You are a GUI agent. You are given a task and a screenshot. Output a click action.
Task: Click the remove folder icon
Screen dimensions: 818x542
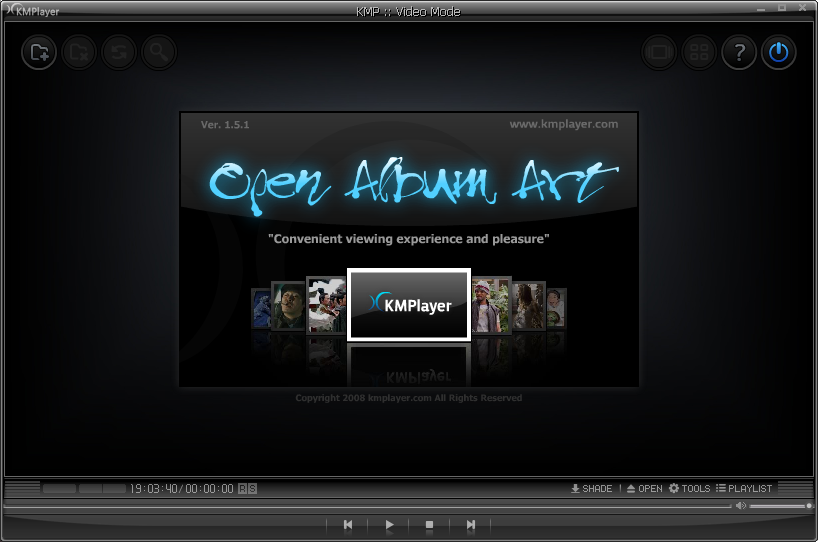[x=79, y=52]
